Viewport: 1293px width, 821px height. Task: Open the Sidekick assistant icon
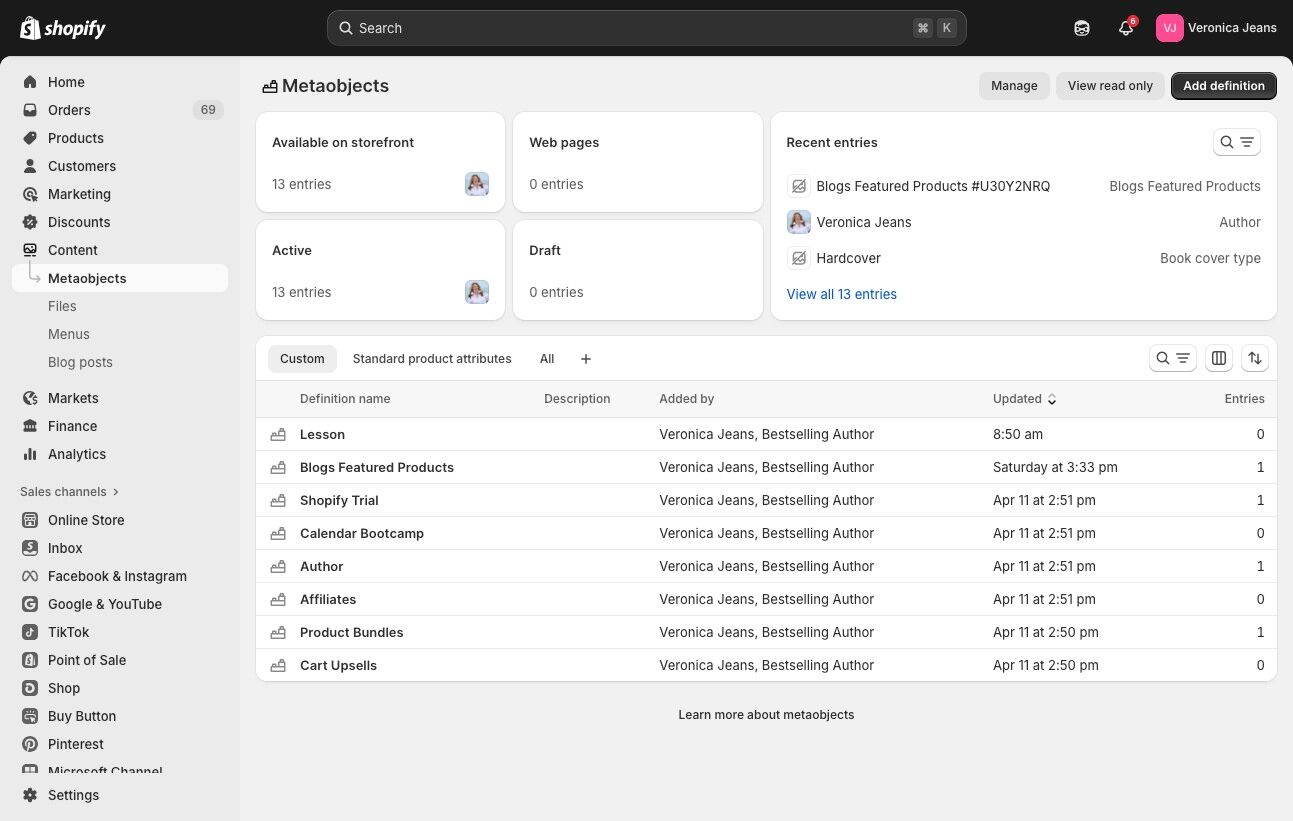click(1082, 28)
